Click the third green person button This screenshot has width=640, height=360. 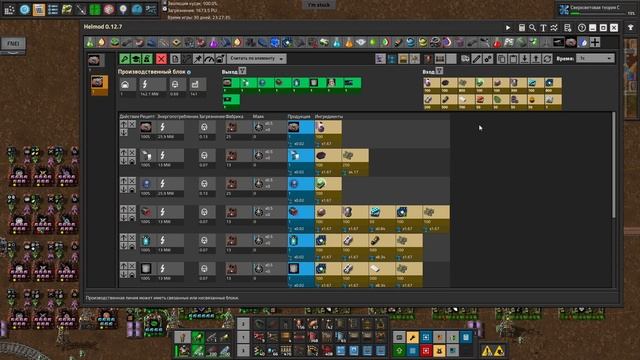(147, 59)
